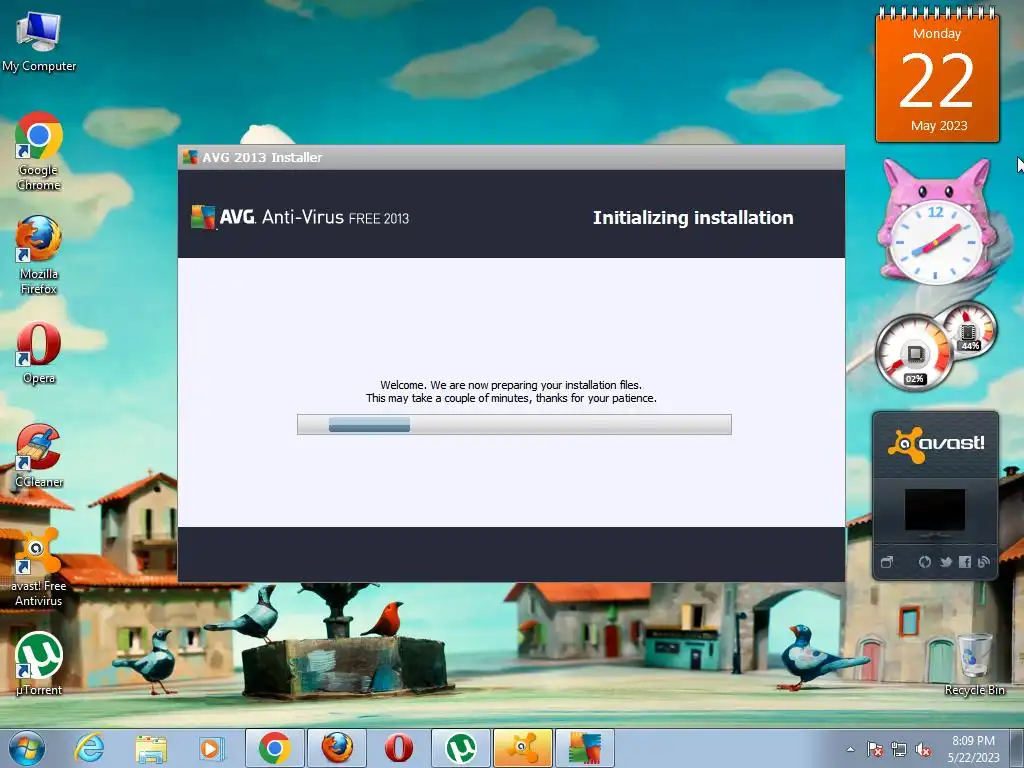Click the avast! gadget RSS feed icon

984,562
